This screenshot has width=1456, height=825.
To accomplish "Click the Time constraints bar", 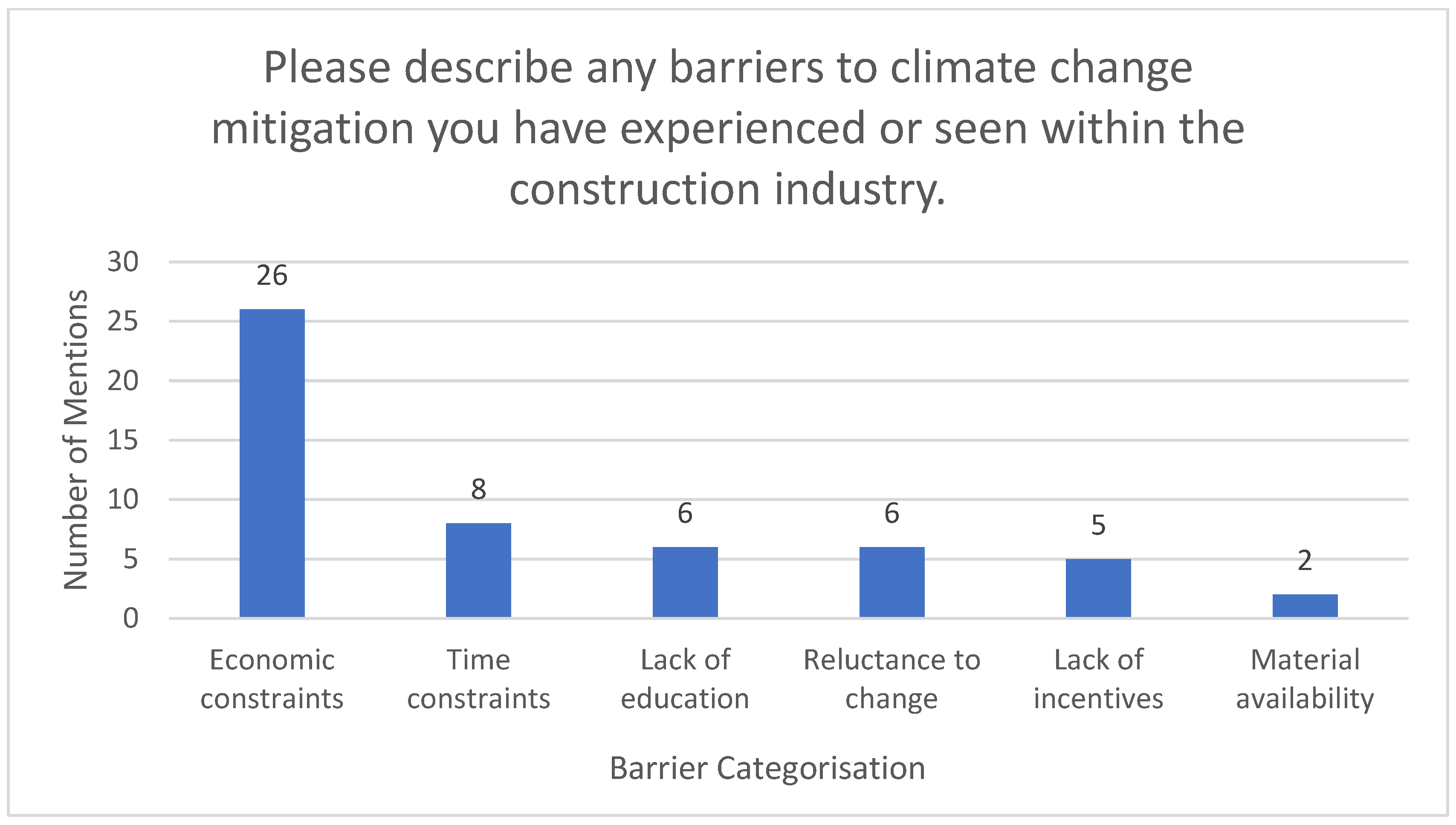I will [478, 570].
